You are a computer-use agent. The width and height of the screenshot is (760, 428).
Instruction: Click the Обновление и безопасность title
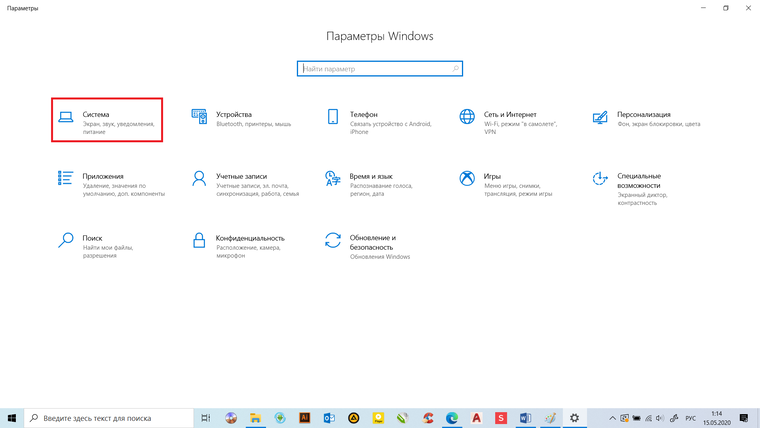373,242
